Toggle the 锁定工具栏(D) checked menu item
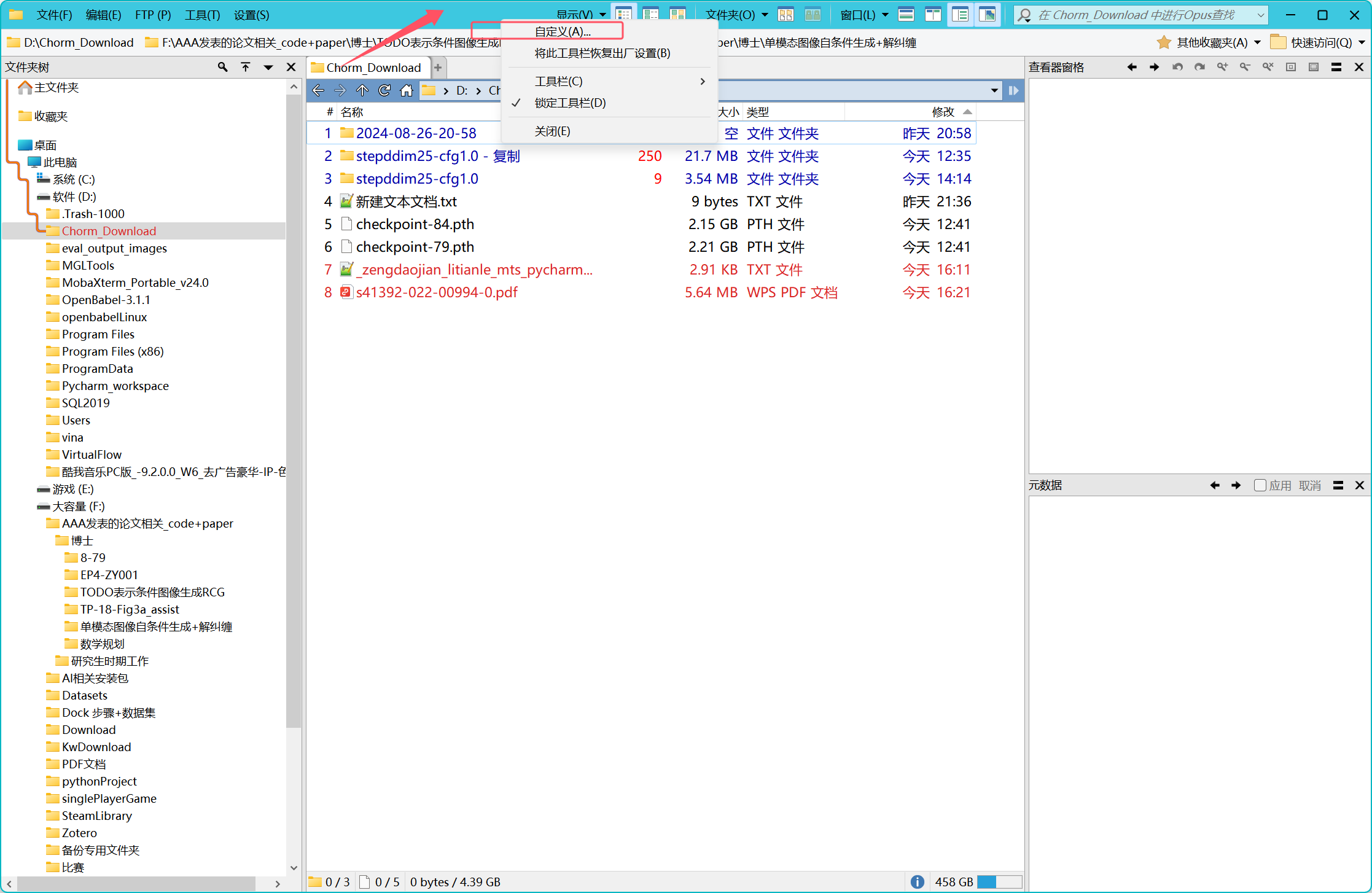This screenshot has width=1372, height=893. [x=570, y=103]
